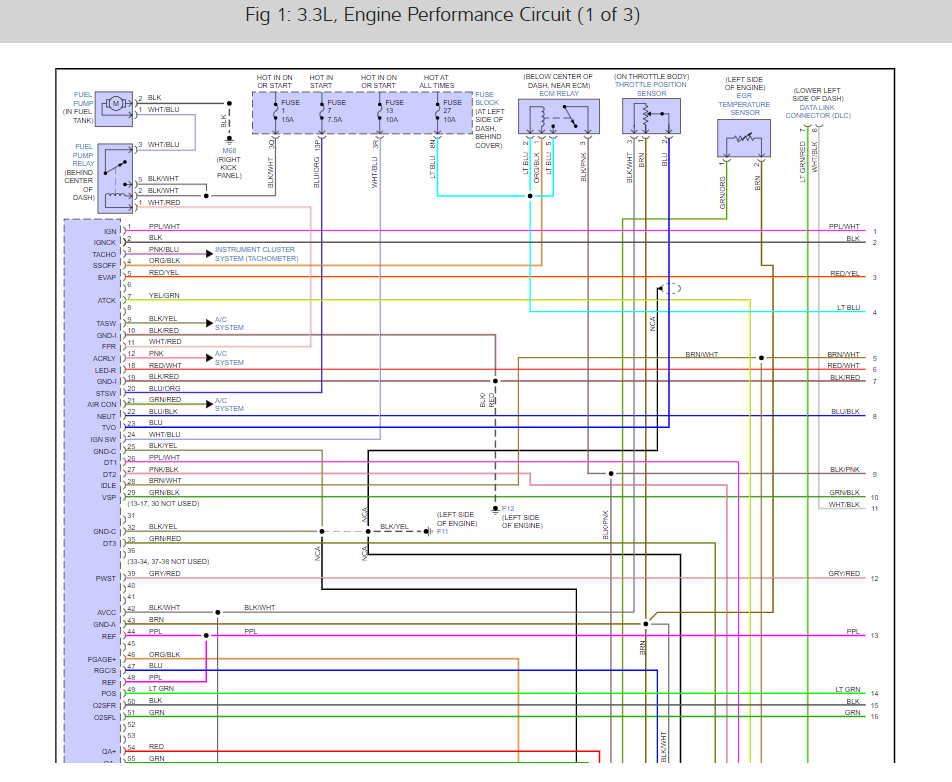Click the Data Link Connector (DLC) label
The image size is (952, 782).
[x=818, y=111]
